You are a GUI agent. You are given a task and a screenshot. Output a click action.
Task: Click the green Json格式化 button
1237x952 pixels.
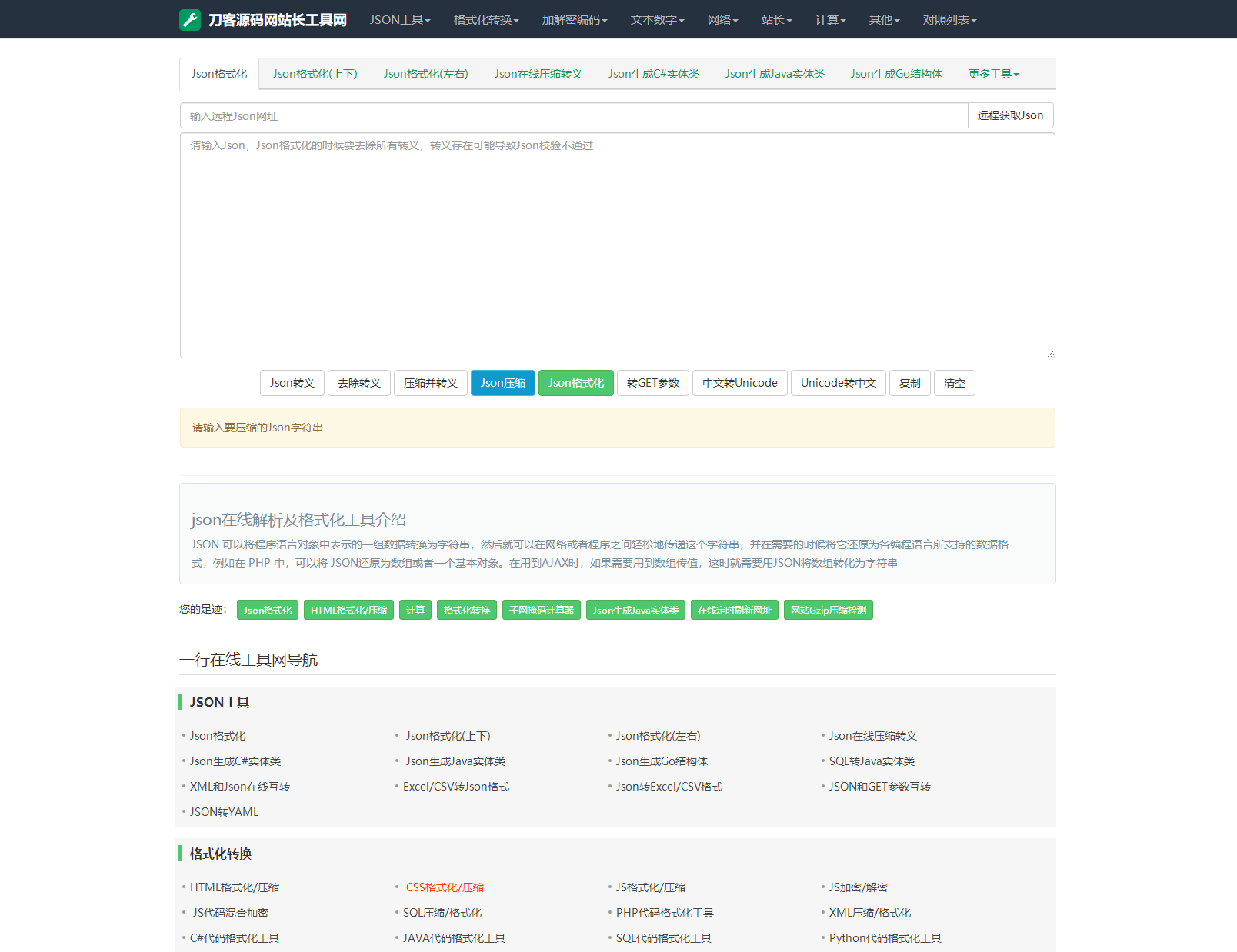click(x=576, y=383)
